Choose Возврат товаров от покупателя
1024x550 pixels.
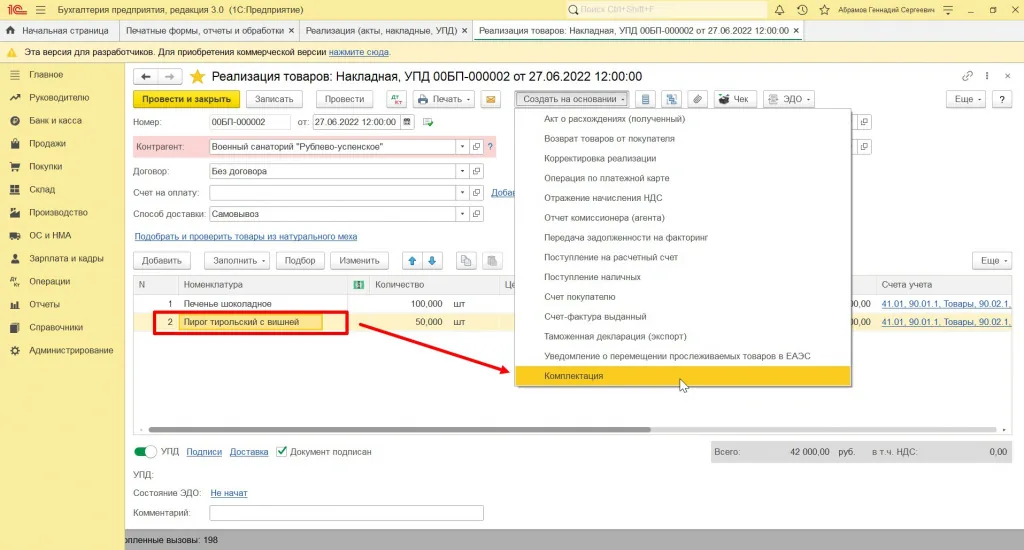[x=682, y=138]
